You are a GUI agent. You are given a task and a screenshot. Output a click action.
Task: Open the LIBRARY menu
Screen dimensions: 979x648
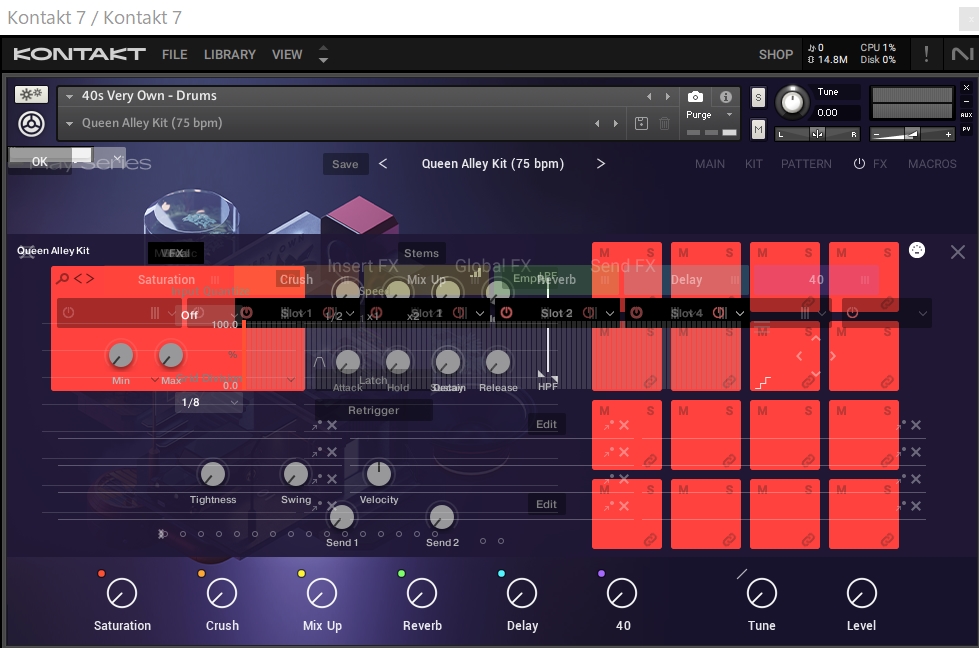pos(230,55)
